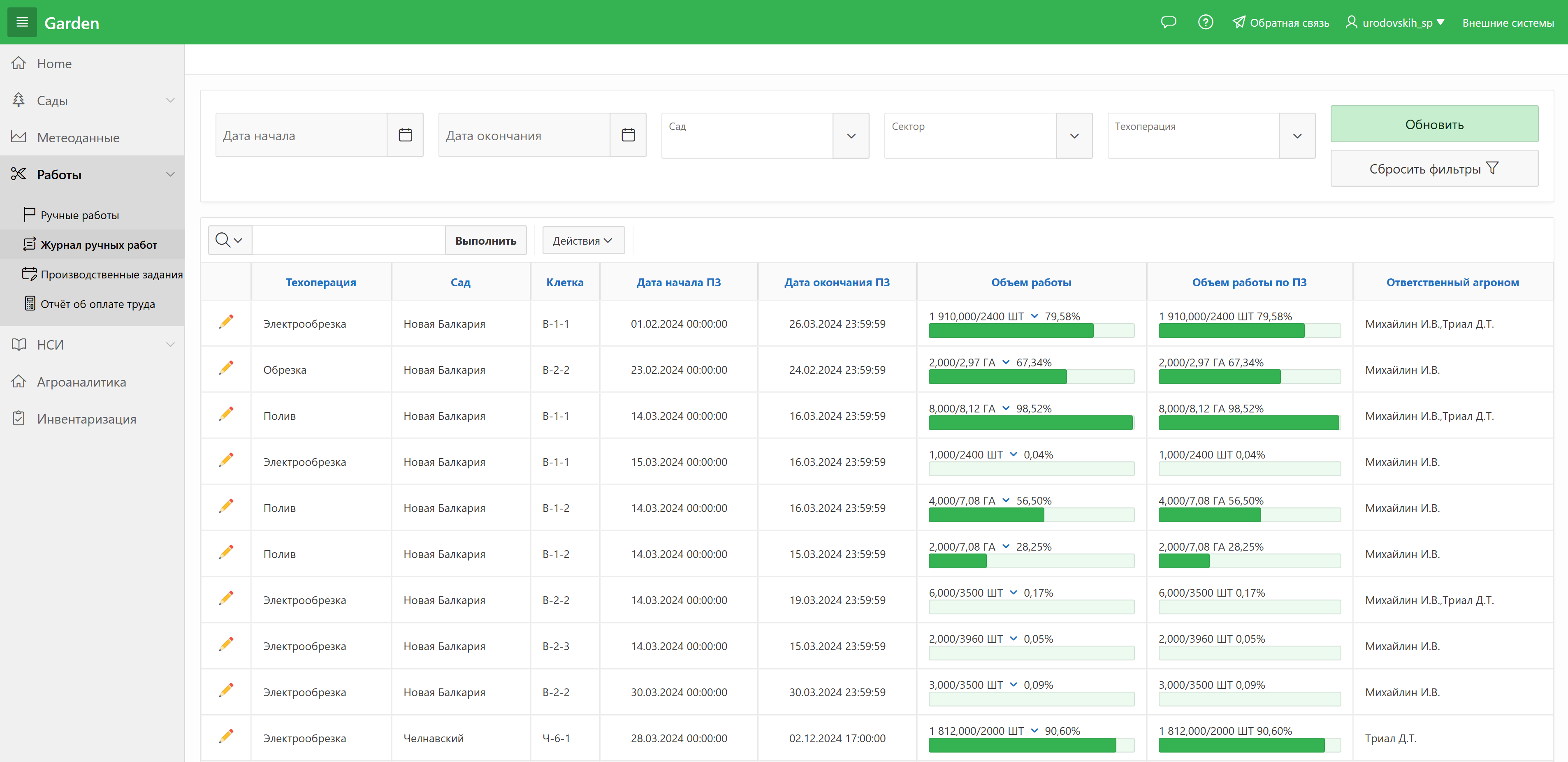Click edit pencil for Обрезка row
The height and width of the screenshot is (762, 1568).
click(x=226, y=368)
